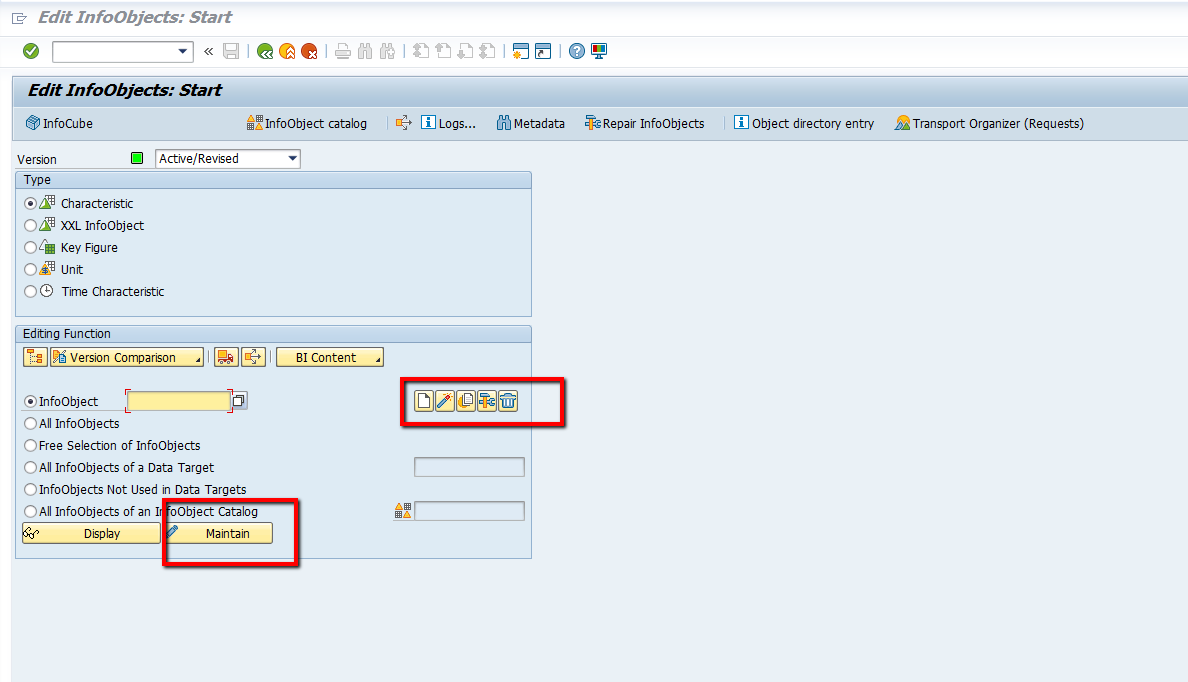The image size is (1188, 682).
Task: Click inside the InfoObject name input field
Action: coord(178,400)
